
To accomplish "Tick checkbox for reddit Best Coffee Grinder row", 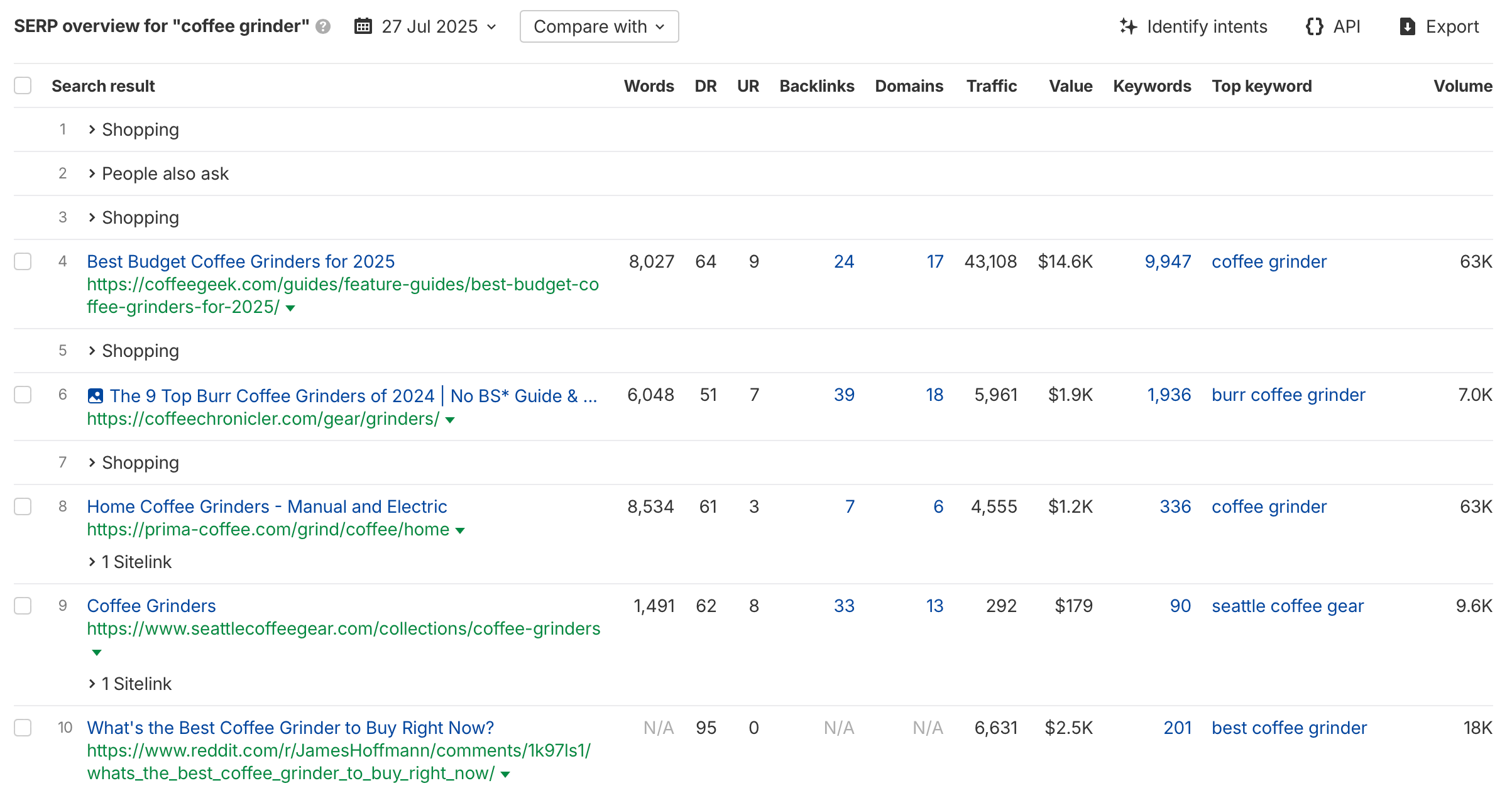I will (x=23, y=728).
